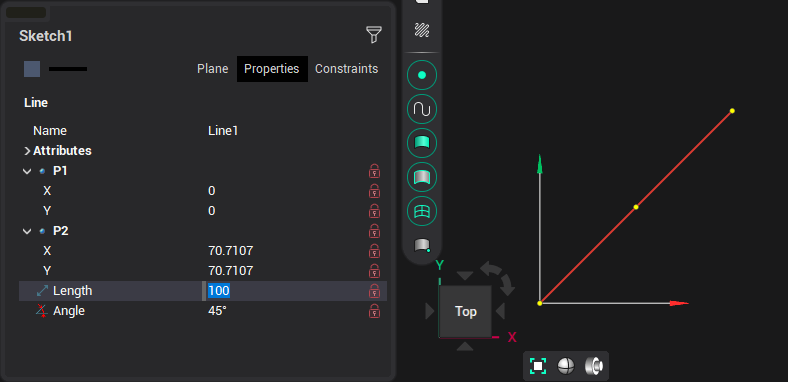788x382 pixels.
Task: Click the Angle constraint icon
Action: tap(42, 311)
